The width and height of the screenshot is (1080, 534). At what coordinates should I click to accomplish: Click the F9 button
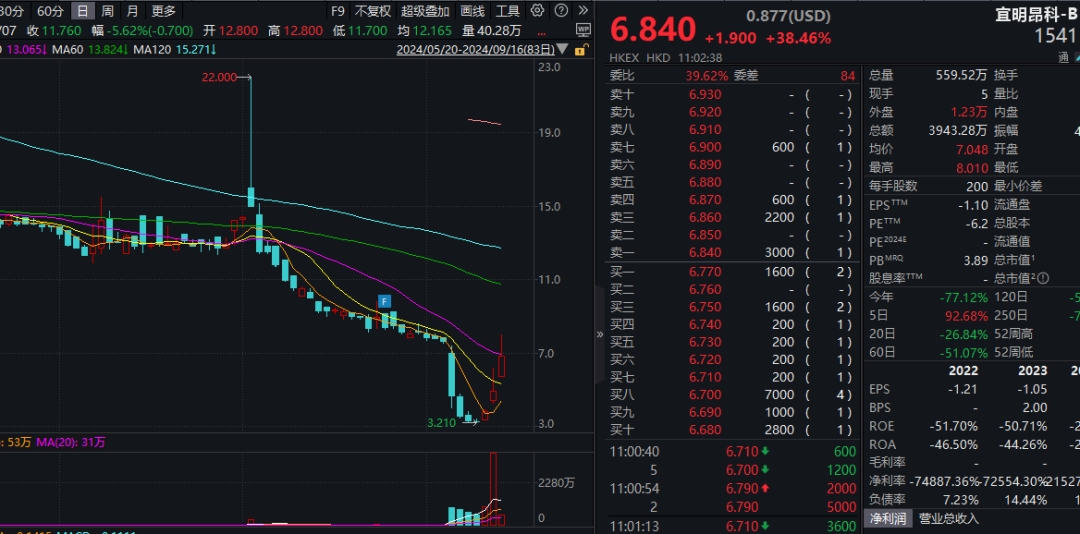(337, 11)
